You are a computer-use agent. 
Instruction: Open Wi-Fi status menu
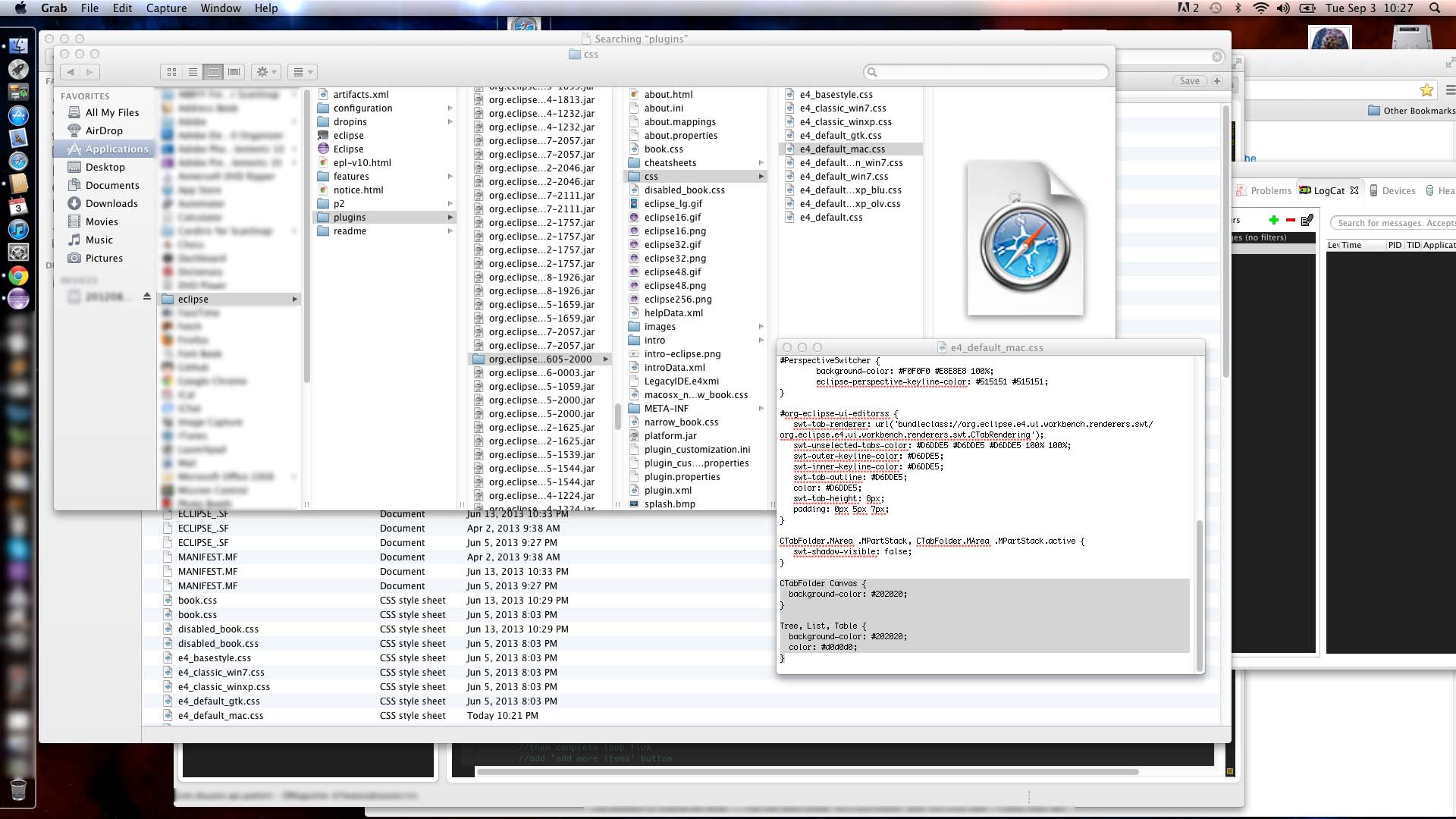pyautogui.click(x=1260, y=8)
